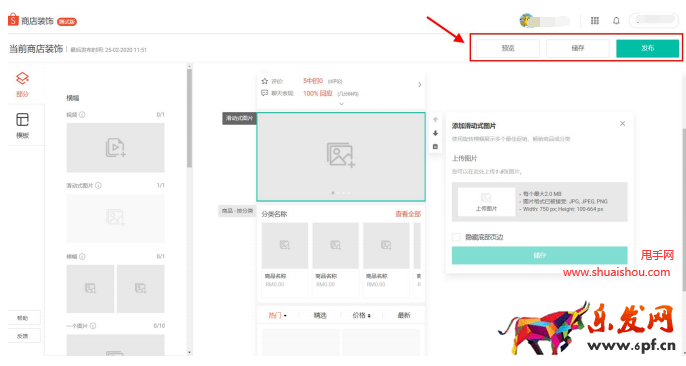Select the first carousel indicator dot
Screen dimensions: 686x366
tap(333, 193)
